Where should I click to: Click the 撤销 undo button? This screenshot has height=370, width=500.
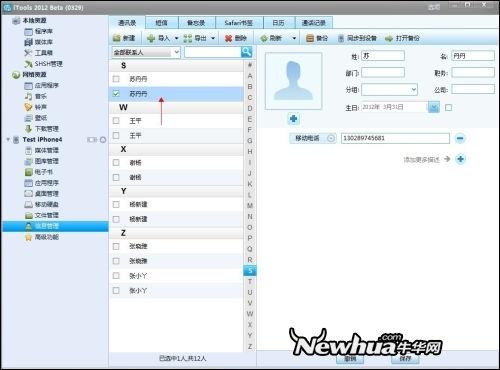(x=350, y=359)
